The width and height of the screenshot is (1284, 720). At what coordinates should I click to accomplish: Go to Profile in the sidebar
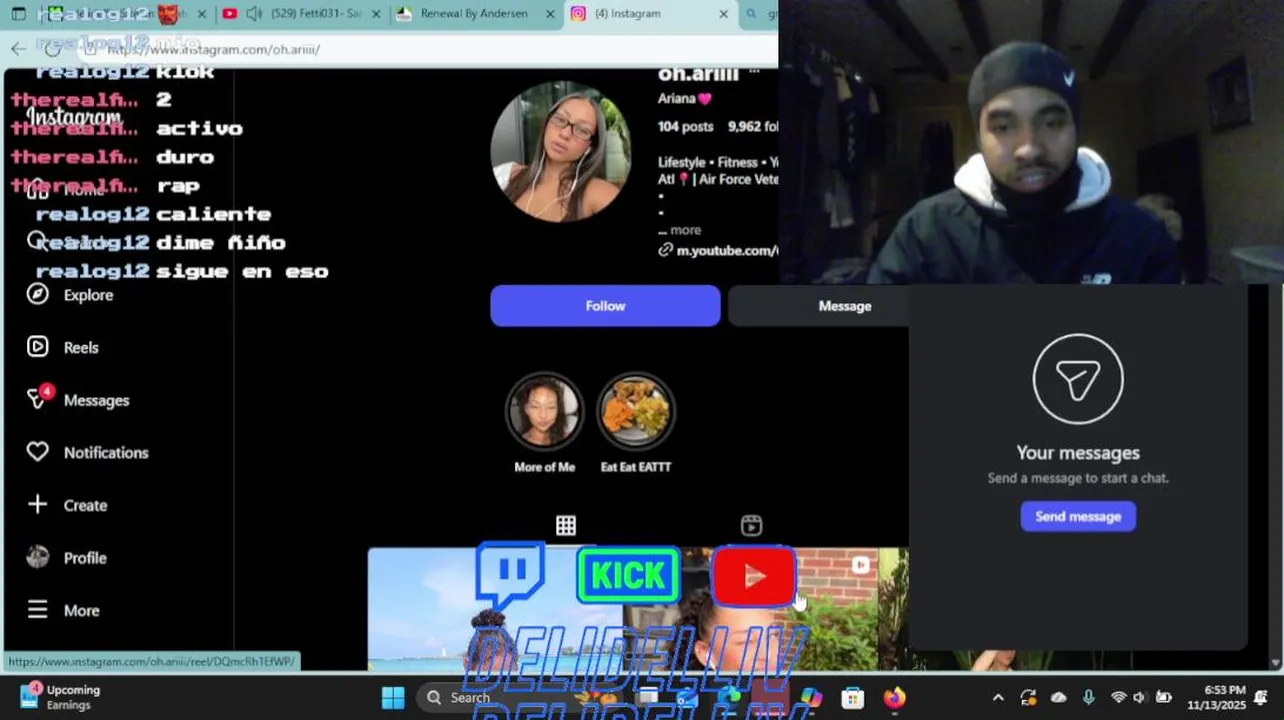coord(66,558)
